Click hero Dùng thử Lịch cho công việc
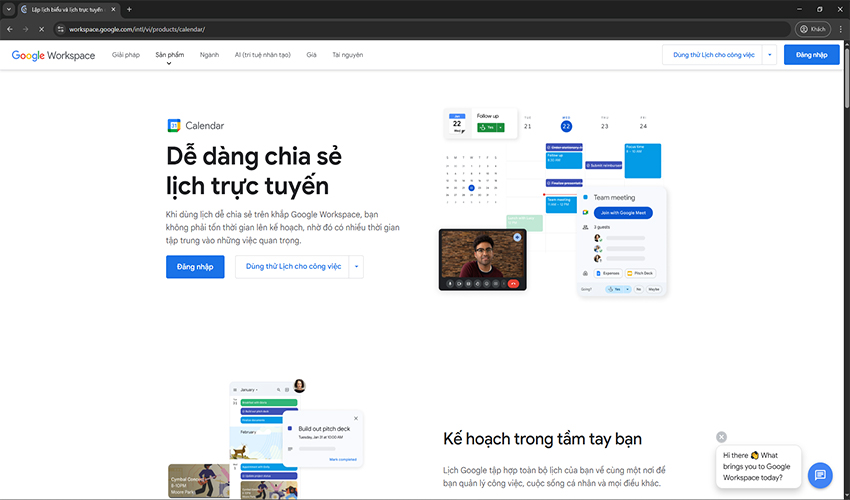 click(293, 267)
